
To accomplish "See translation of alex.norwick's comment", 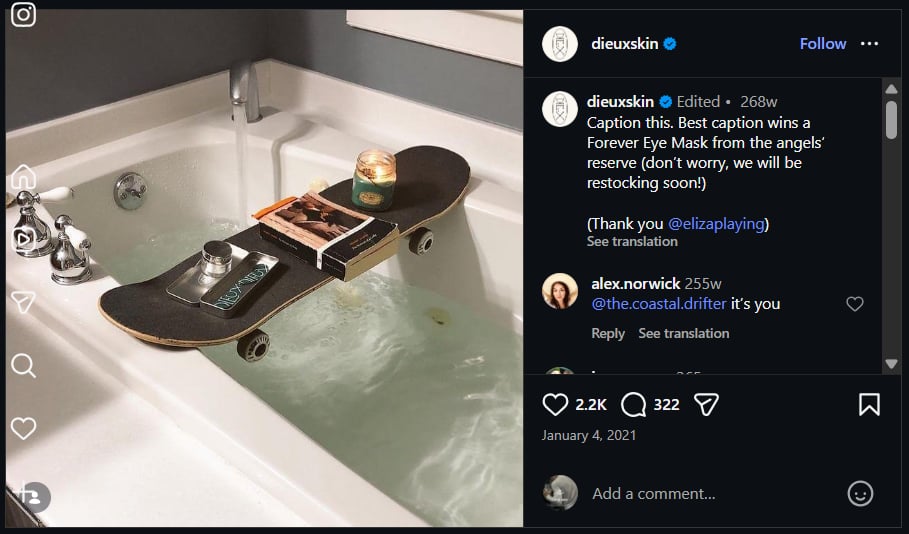I will tap(684, 334).
